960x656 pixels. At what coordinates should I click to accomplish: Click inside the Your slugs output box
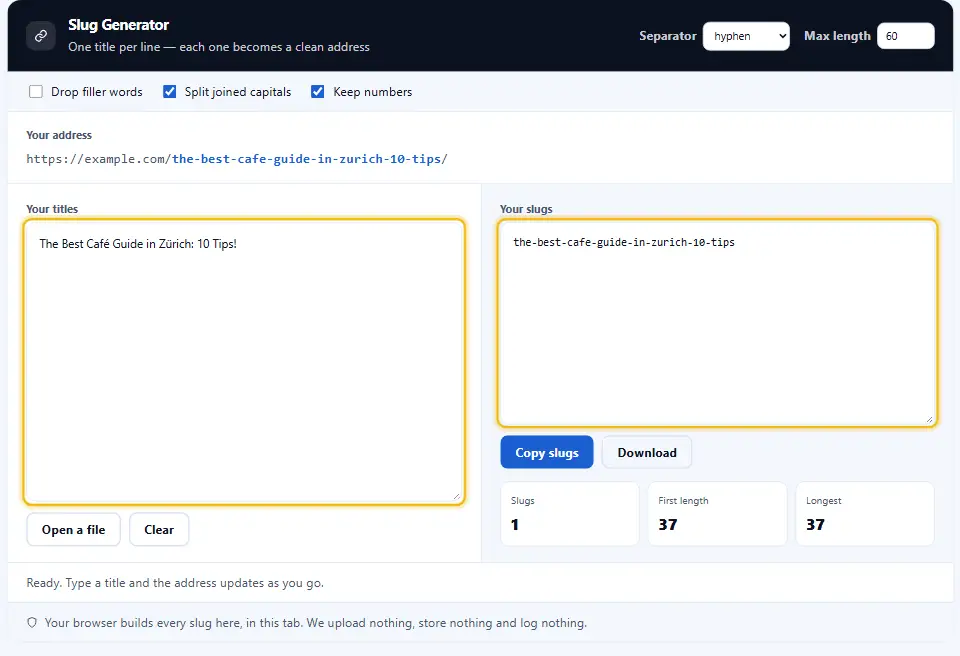[x=718, y=323]
